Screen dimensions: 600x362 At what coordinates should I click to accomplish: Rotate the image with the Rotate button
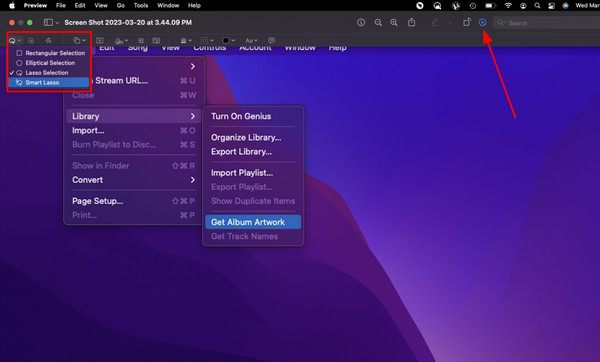point(466,23)
